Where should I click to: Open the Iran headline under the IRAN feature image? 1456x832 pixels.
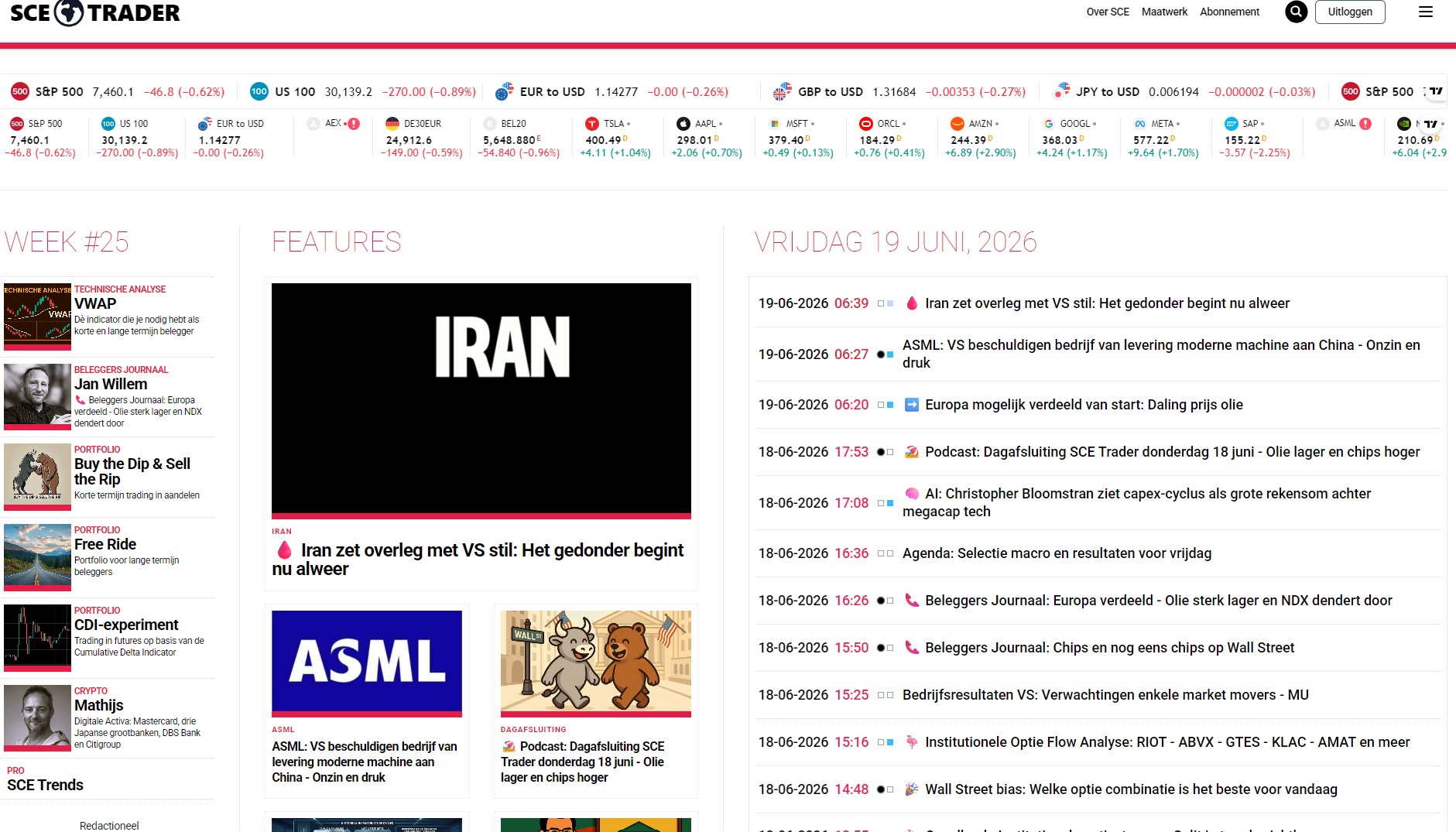click(478, 560)
